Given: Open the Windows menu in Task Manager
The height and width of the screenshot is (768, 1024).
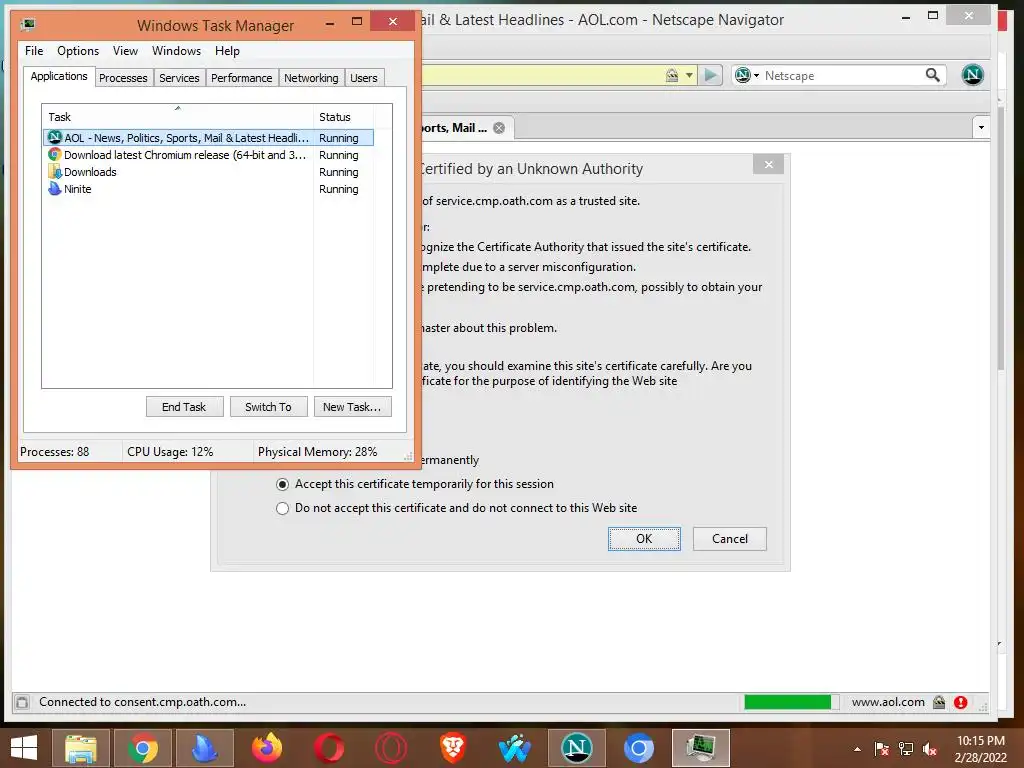Looking at the screenshot, I should point(176,51).
